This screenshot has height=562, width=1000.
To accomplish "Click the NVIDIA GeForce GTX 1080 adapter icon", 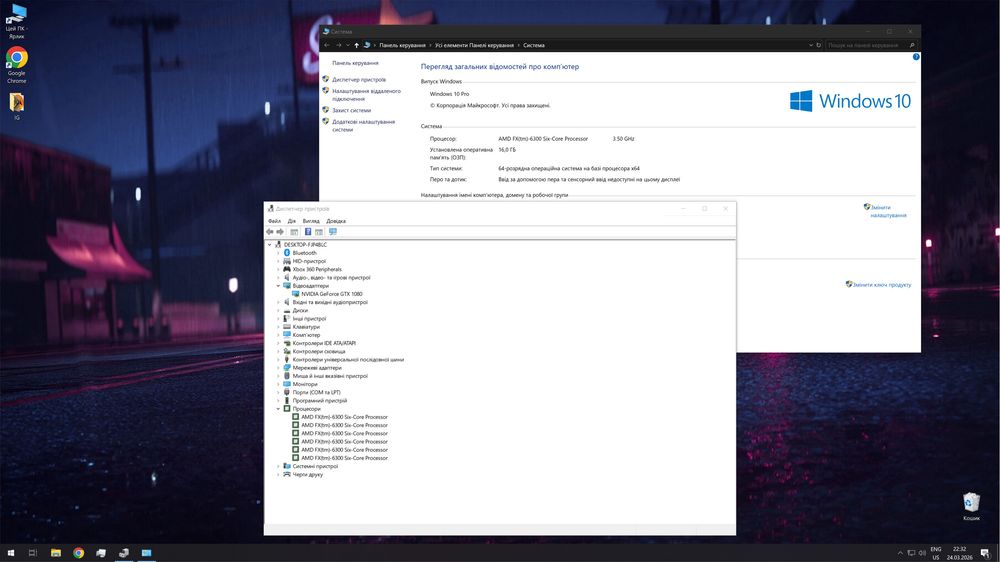I will tap(296, 294).
